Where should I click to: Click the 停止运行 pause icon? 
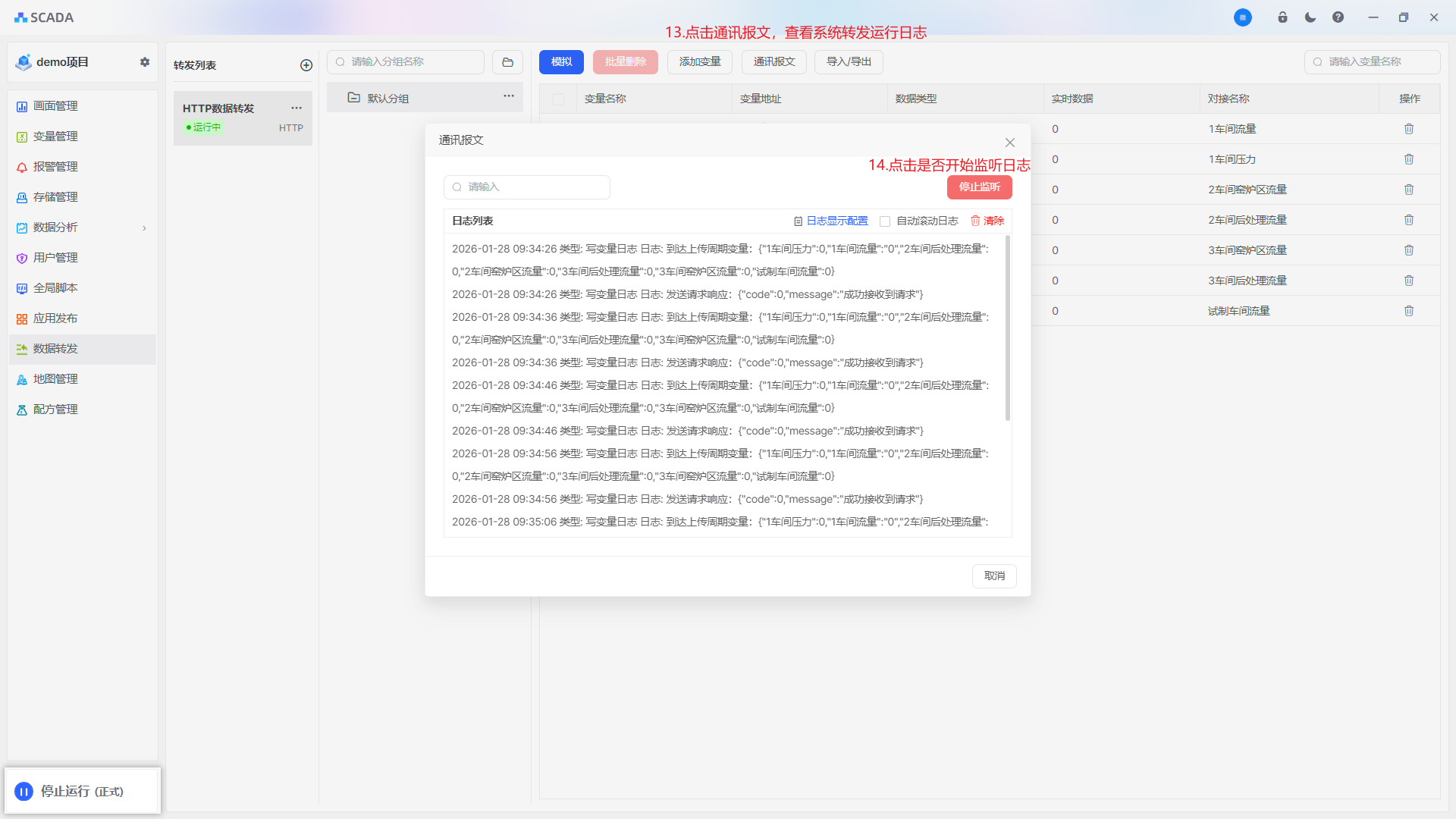(x=24, y=792)
